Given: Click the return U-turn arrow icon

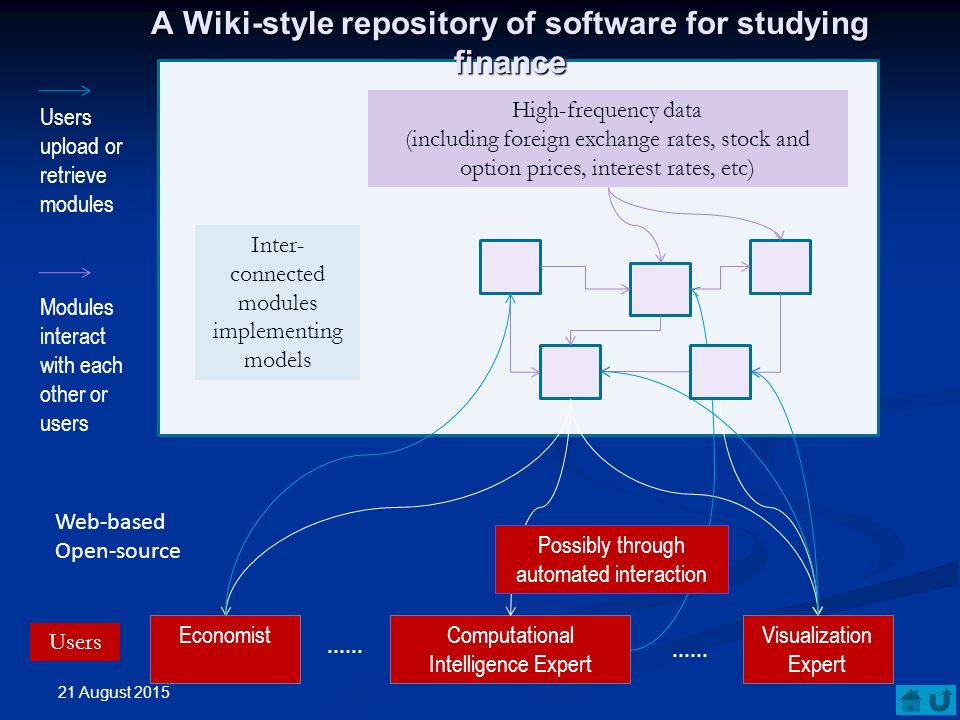Looking at the screenshot, I should coord(940,700).
